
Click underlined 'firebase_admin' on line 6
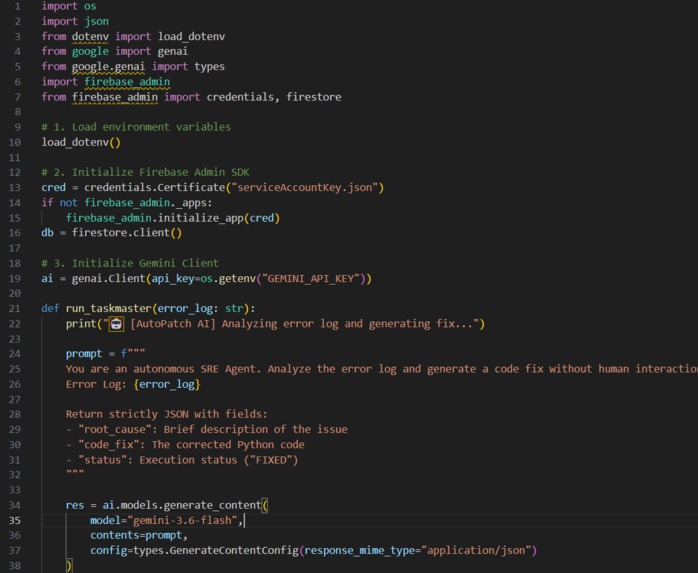pos(127,82)
